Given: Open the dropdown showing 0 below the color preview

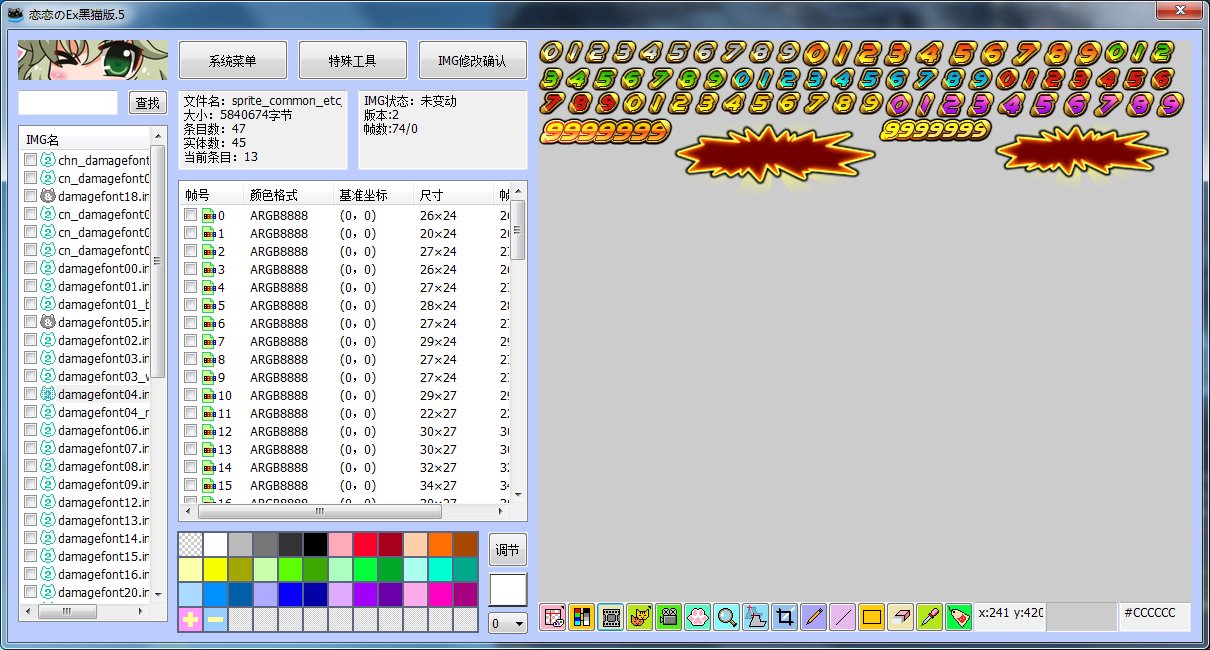Looking at the screenshot, I should pos(508,623).
